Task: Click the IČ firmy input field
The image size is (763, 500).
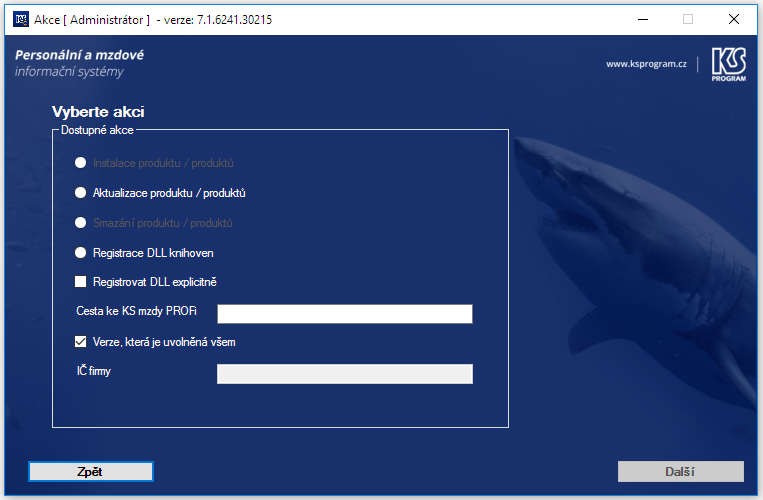Action: (345, 374)
